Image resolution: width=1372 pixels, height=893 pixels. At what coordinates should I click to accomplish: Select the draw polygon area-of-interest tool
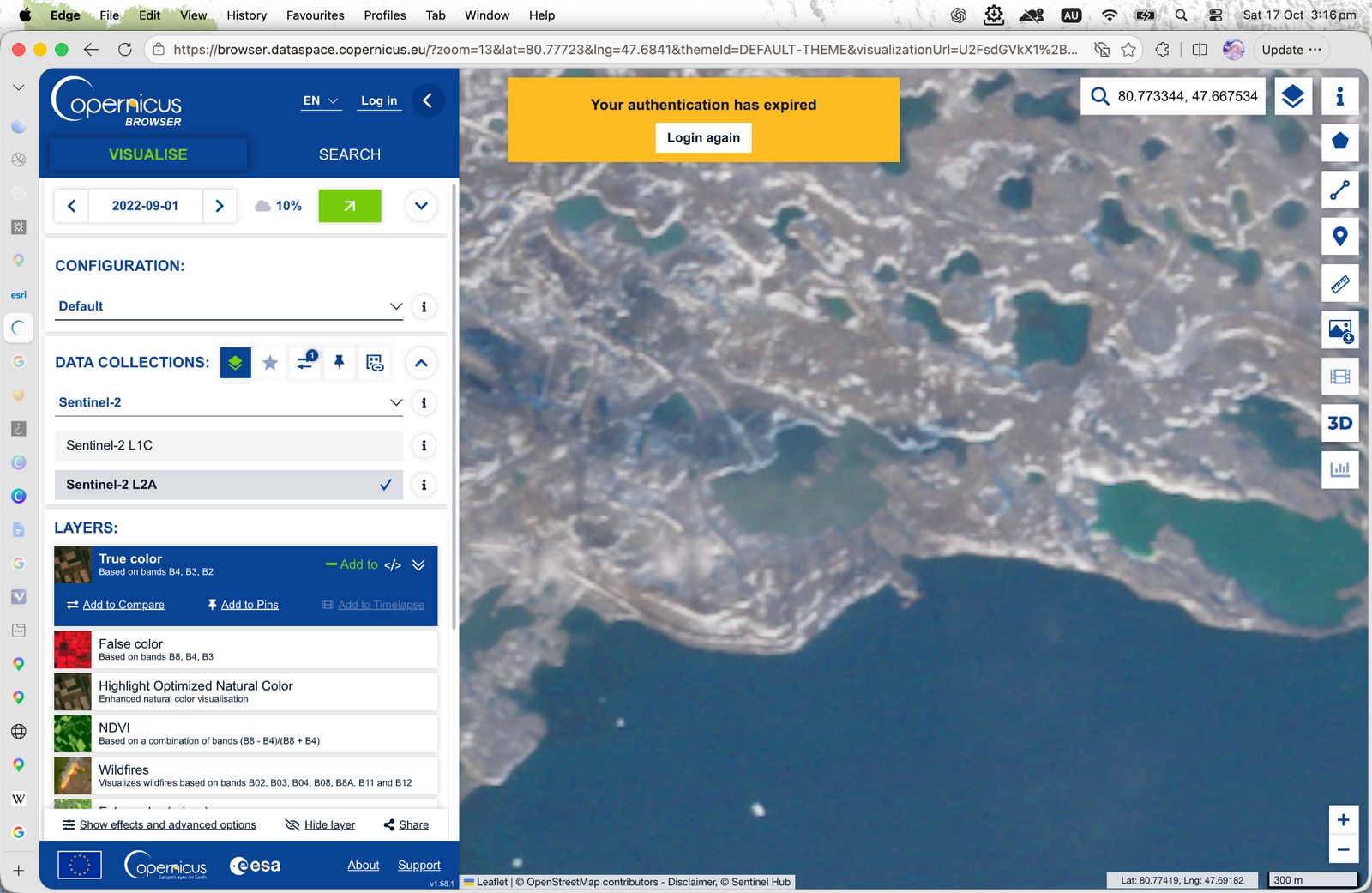[1339, 142]
